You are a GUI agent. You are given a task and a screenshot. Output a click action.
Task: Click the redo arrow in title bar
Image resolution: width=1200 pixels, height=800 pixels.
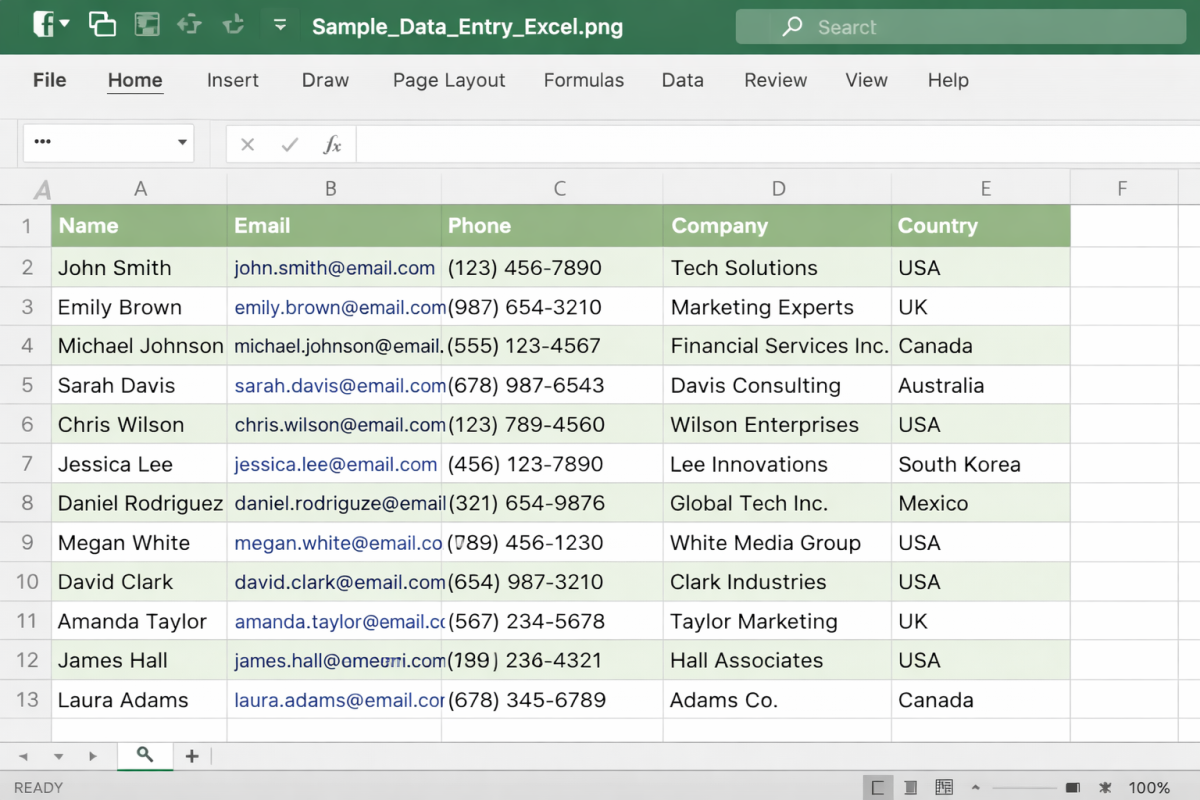(x=234, y=25)
